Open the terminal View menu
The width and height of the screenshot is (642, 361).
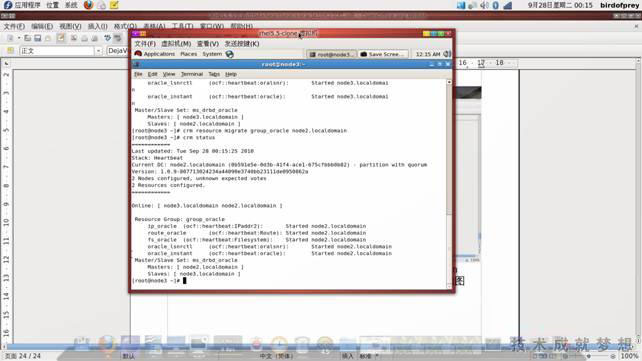[x=169, y=74]
